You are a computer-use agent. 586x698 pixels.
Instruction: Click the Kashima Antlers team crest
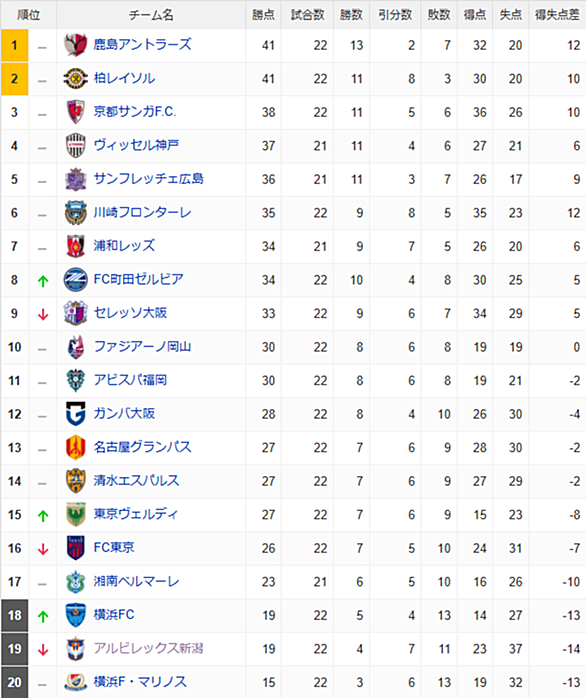pos(75,45)
